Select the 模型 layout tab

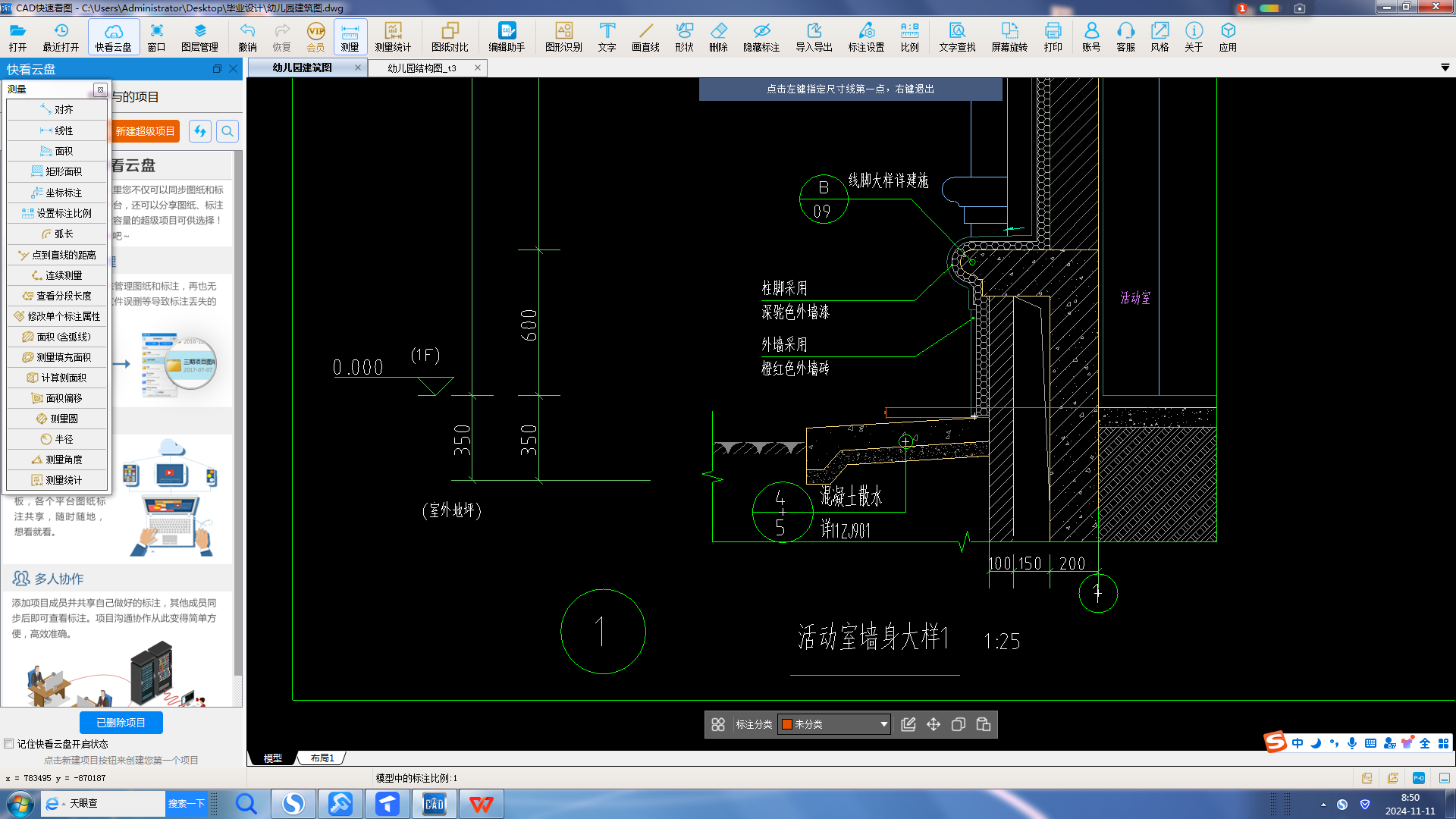[x=272, y=758]
